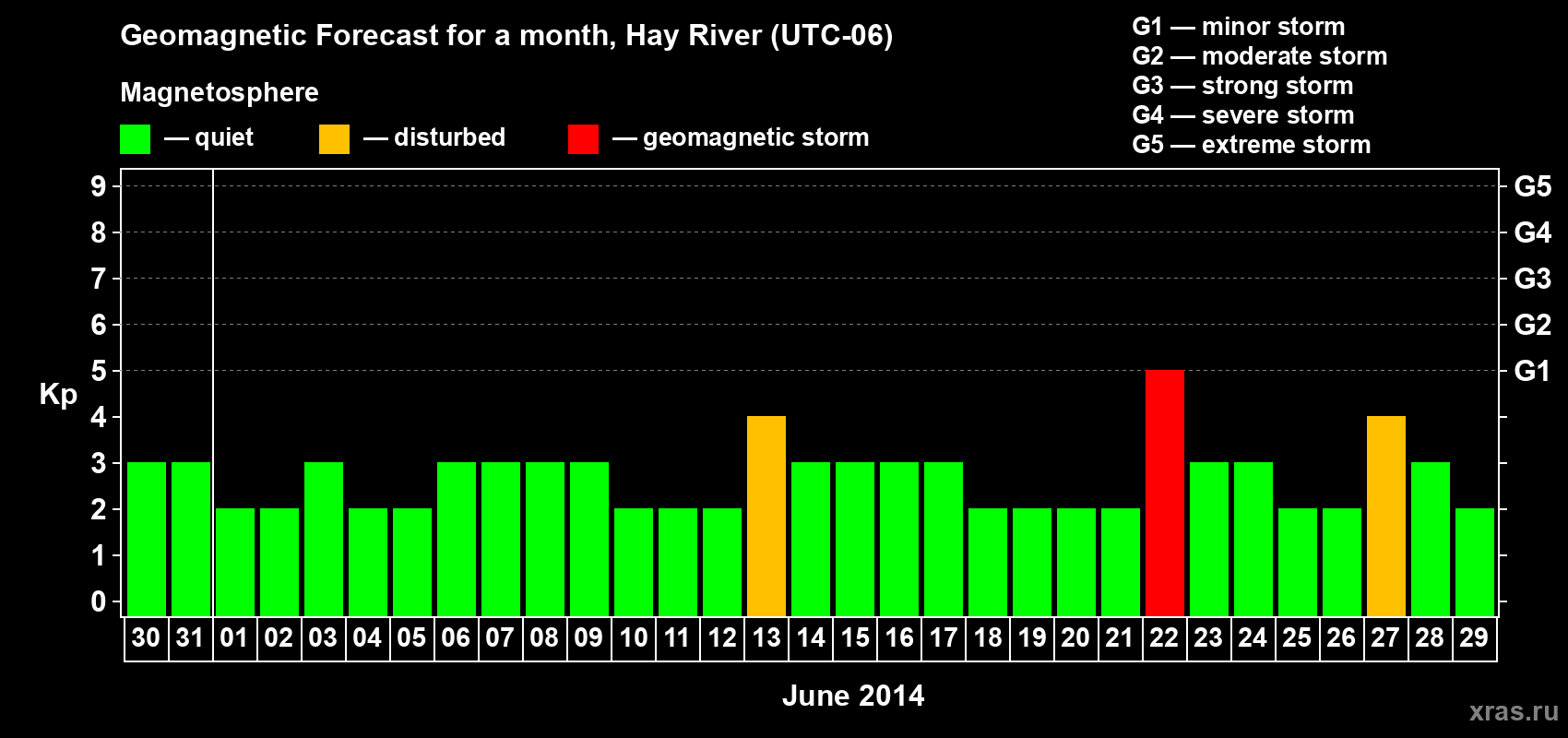Click the G2 label on the right axis
The image size is (1568, 738).
click(x=1532, y=325)
